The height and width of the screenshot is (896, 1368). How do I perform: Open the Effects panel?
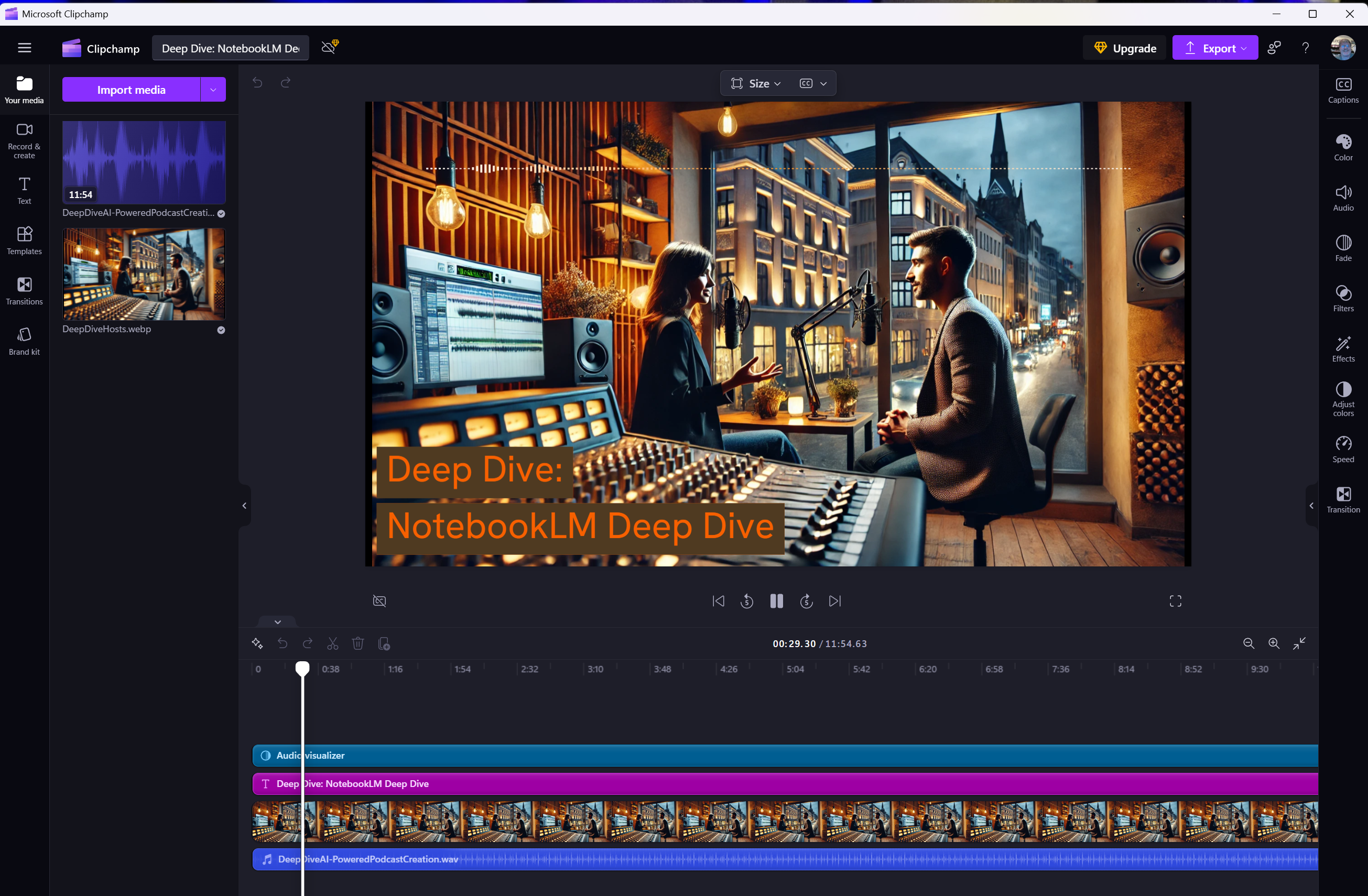point(1343,349)
